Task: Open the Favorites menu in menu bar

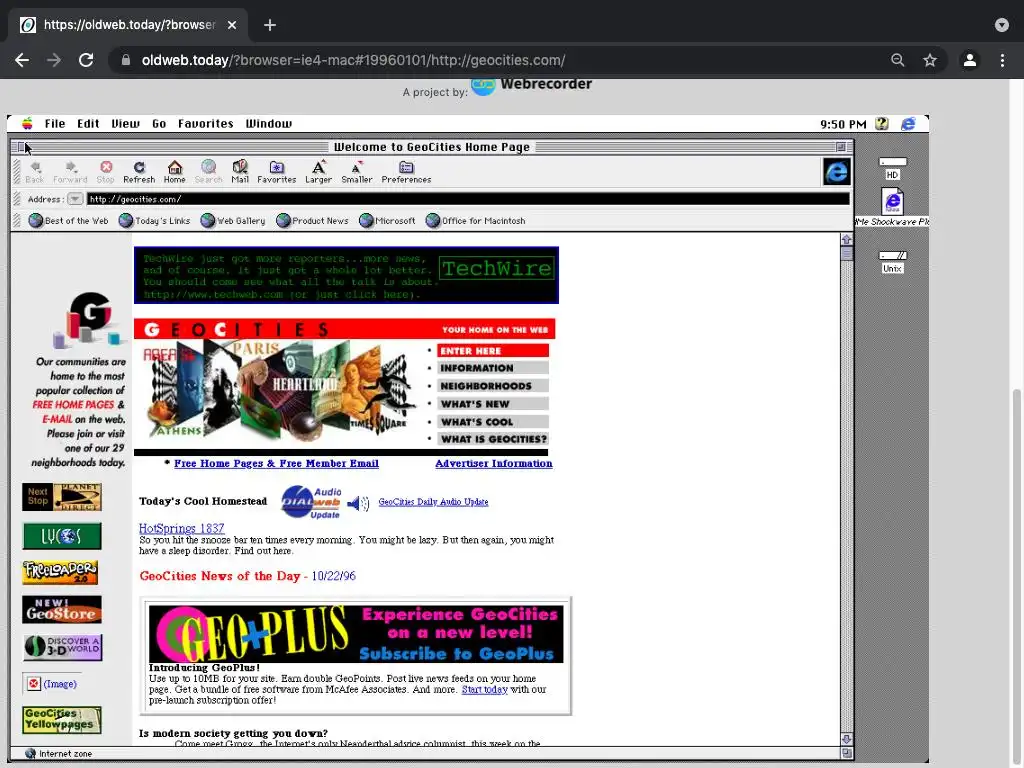Action: tap(206, 123)
